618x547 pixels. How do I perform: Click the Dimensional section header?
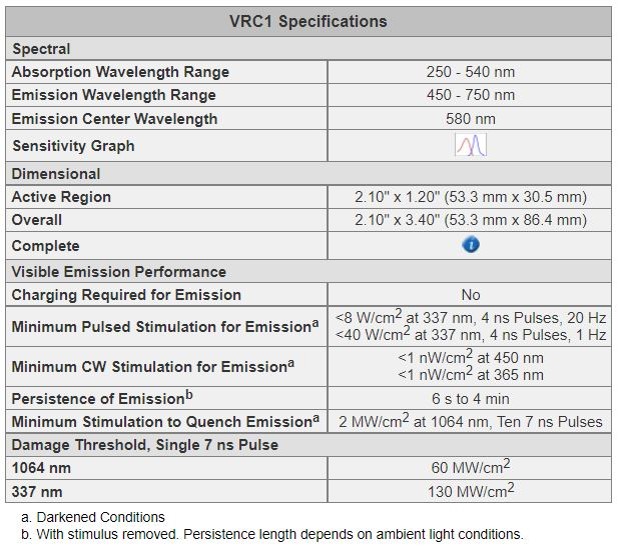(308, 174)
